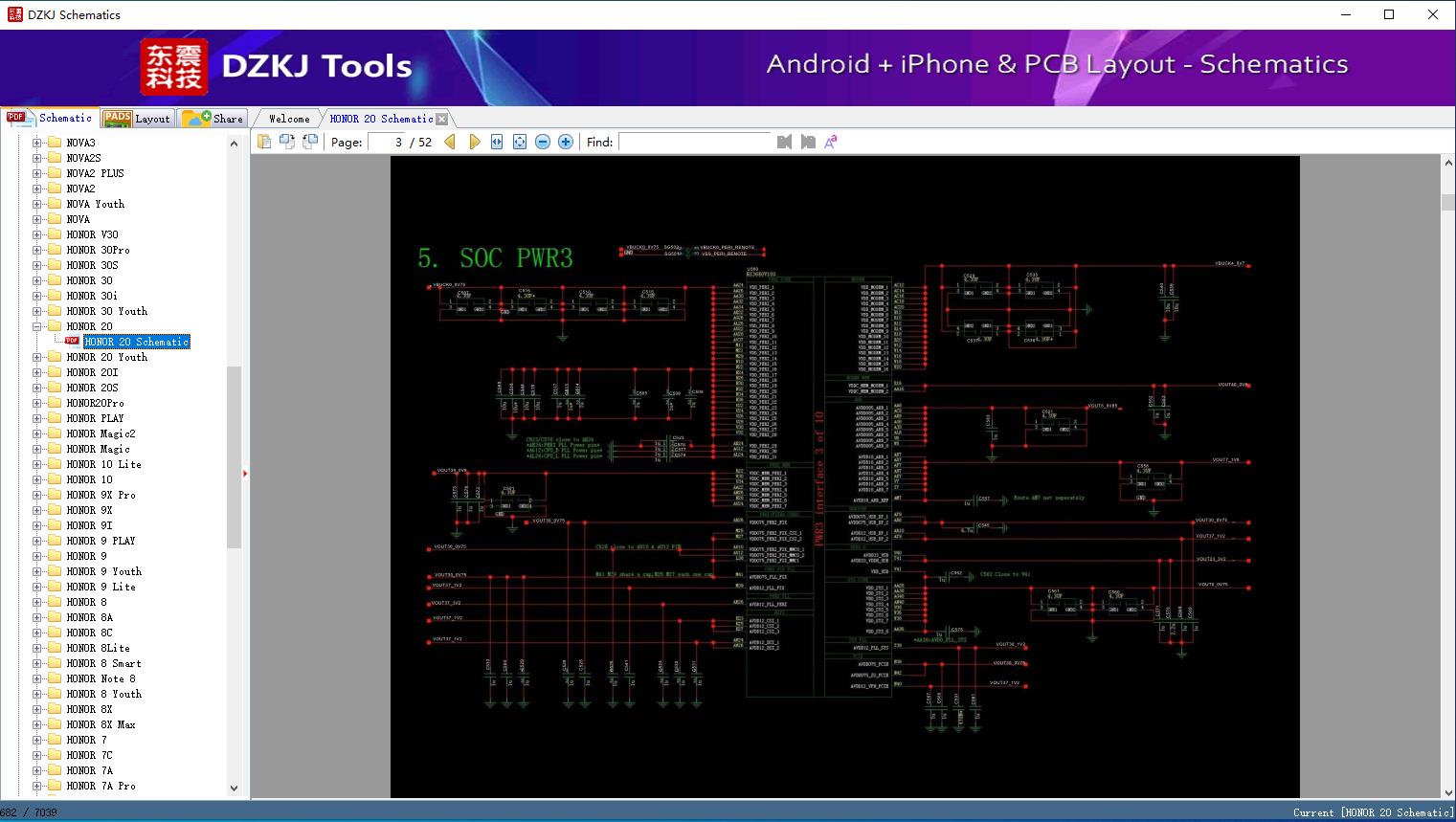Go to next page arrow
The image size is (1456, 822).
474,142
